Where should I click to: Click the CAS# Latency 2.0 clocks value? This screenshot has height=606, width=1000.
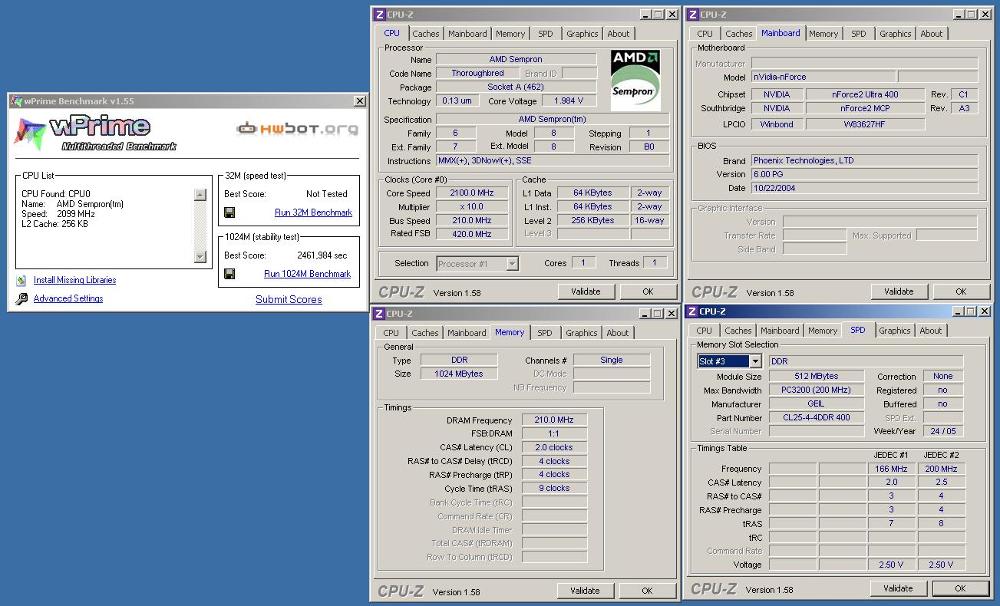pos(554,447)
